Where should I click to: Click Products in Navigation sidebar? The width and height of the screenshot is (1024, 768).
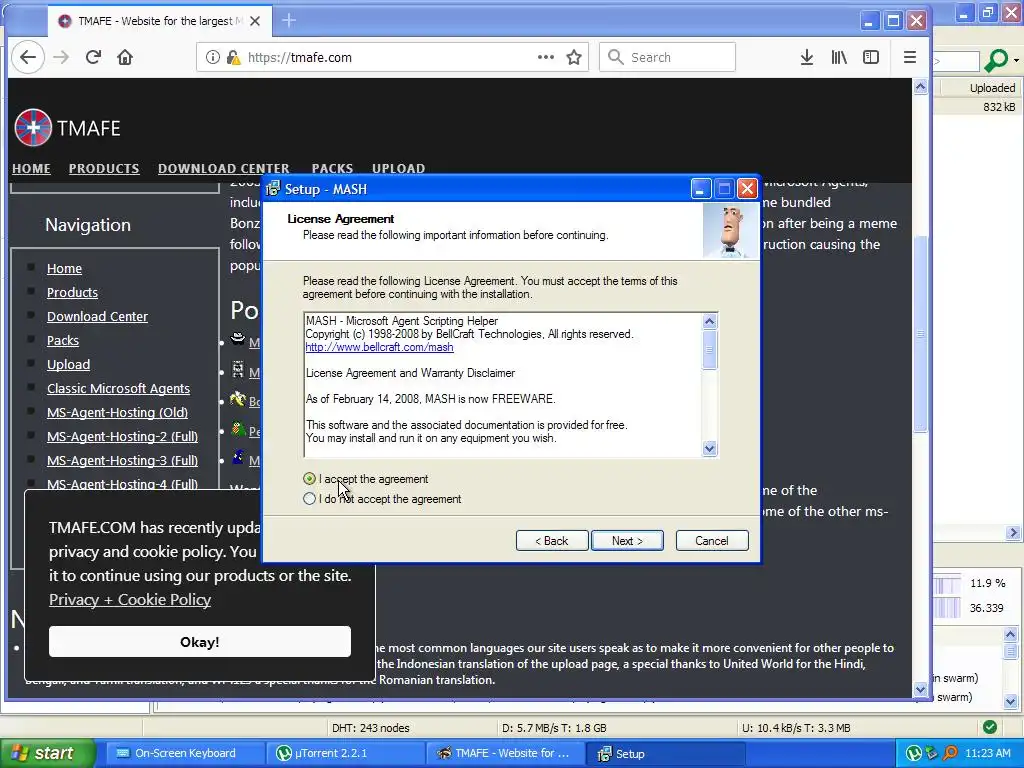[72, 293]
